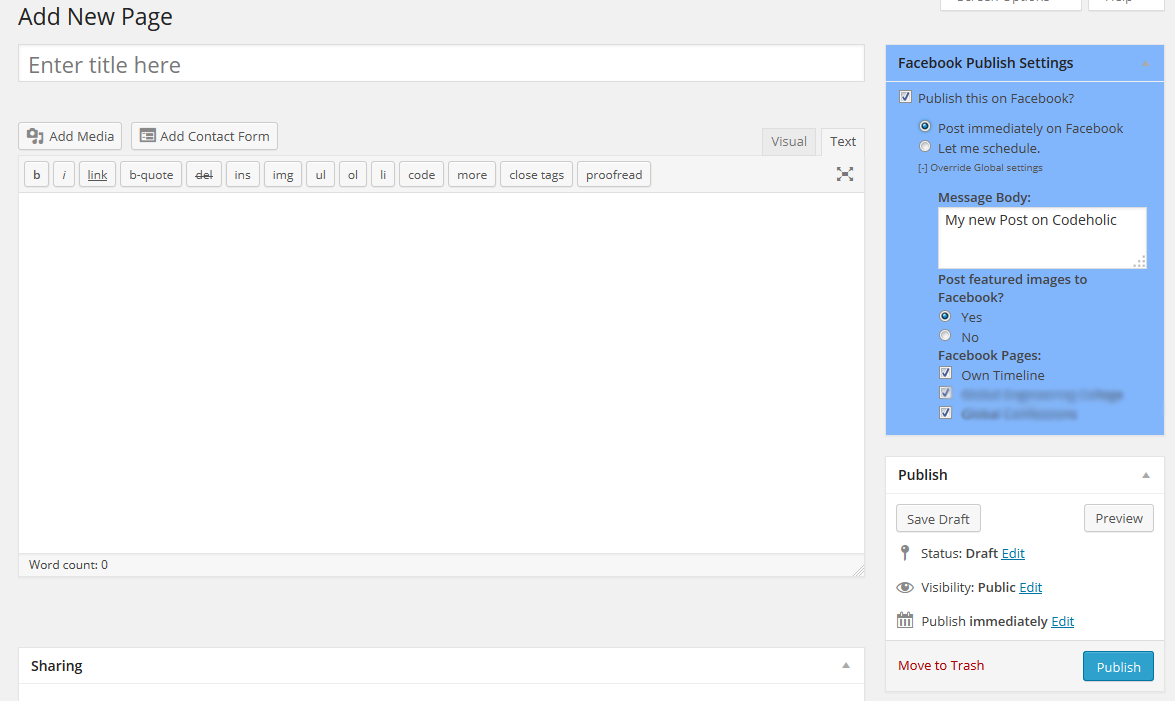Click the Message Body text area
This screenshot has height=701, width=1175.
click(x=1042, y=238)
